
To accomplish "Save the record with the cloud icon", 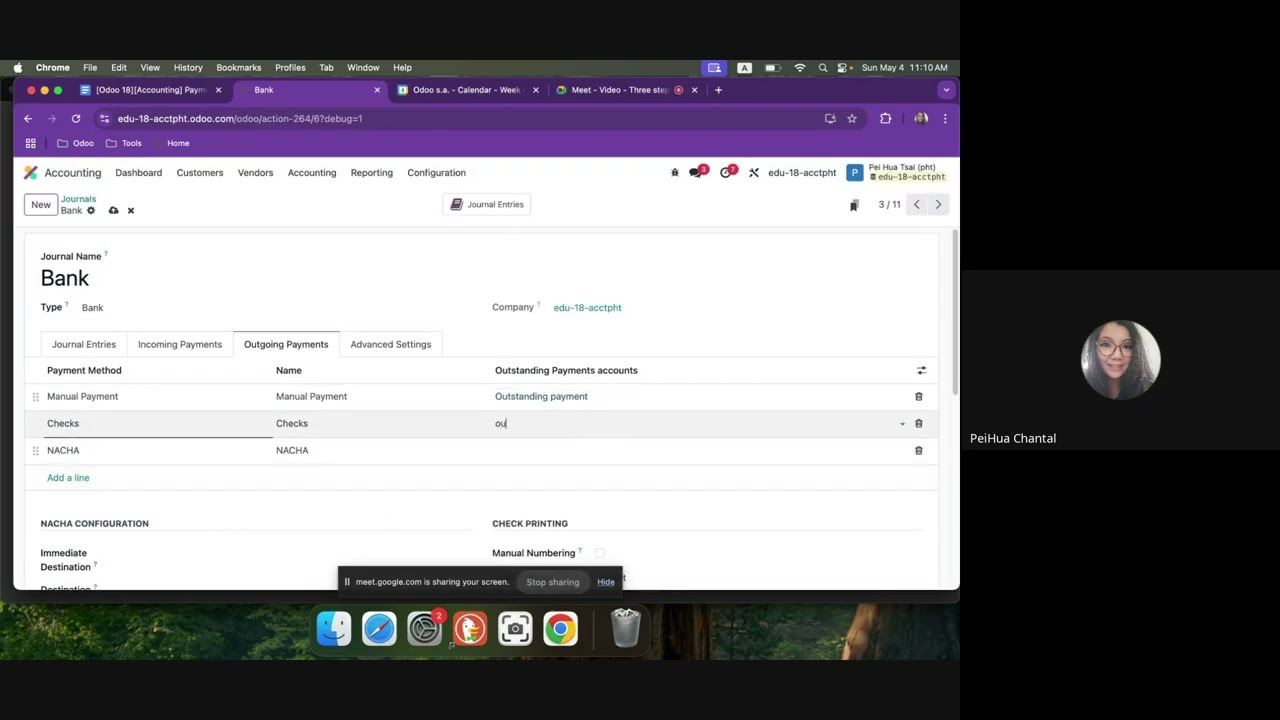I will pos(113,211).
